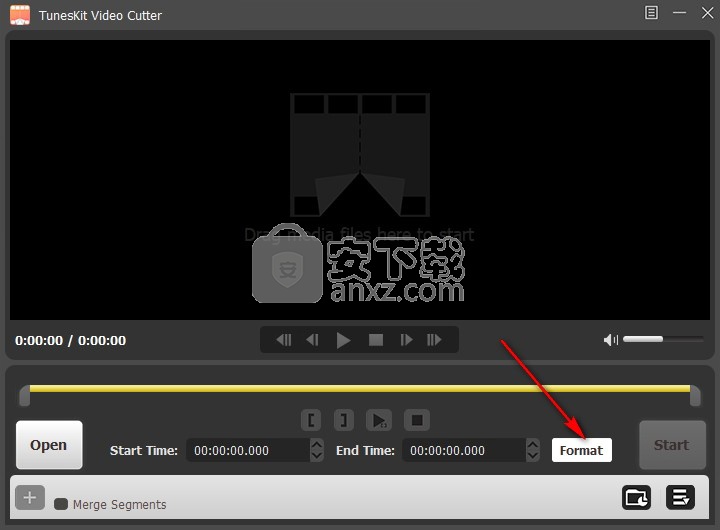Image resolution: width=720 pixels, height=530 pixels.
Task: Open the menu icon in the title bar
Action: click(651, 12)
